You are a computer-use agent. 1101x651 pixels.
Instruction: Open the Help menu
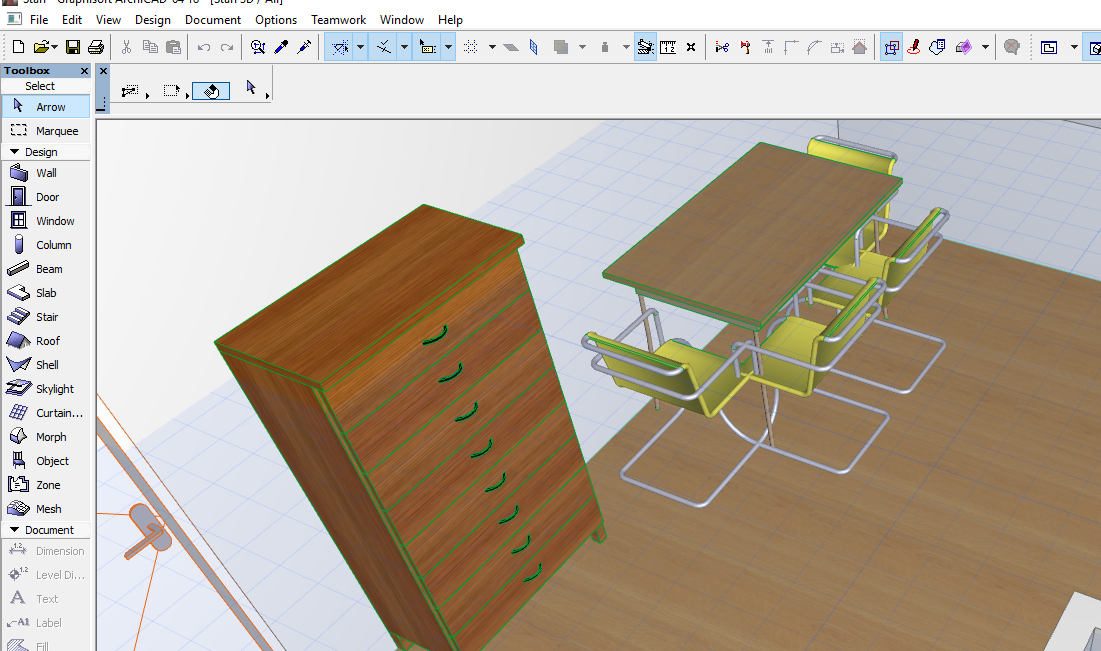click(x=450, y=20)
